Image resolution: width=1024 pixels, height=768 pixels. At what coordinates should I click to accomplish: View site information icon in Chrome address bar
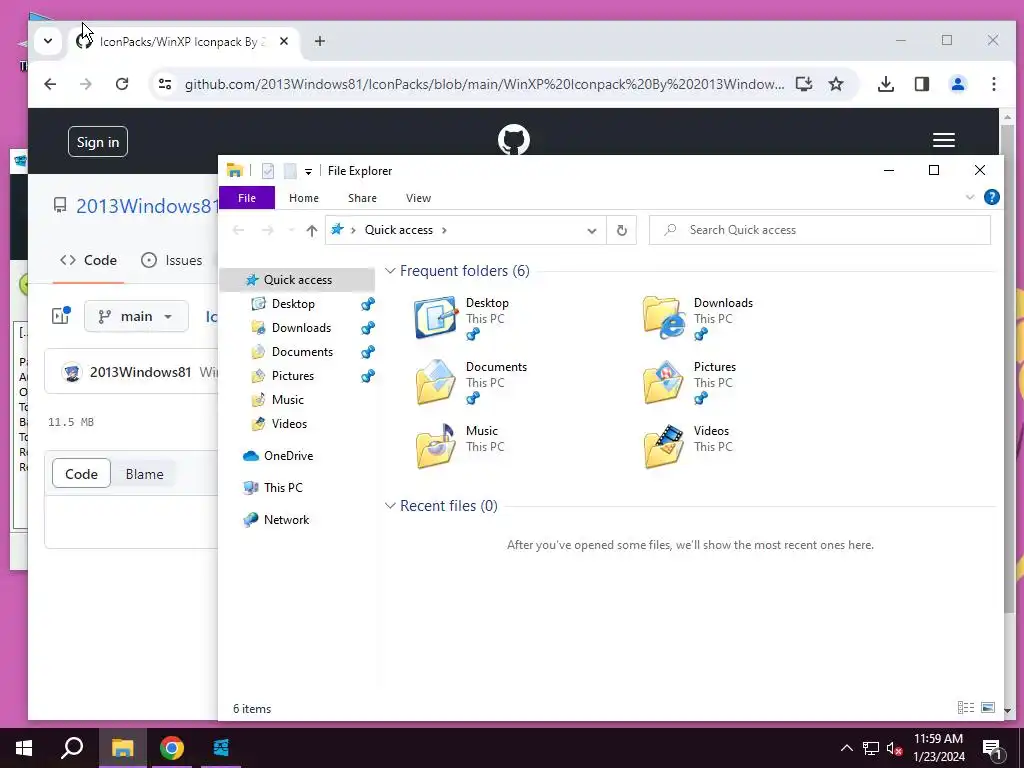pyautogui.click(x=165, y=84)
